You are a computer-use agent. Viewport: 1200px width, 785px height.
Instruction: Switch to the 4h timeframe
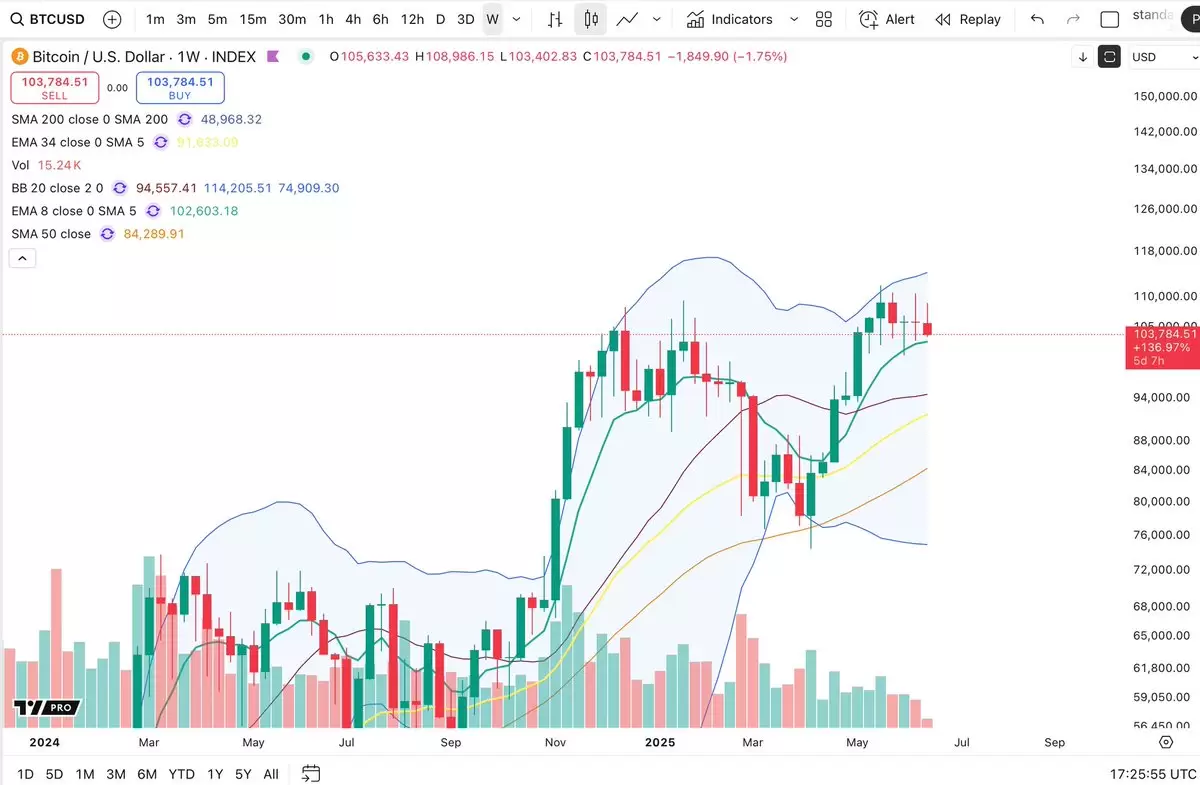point(353,19)
